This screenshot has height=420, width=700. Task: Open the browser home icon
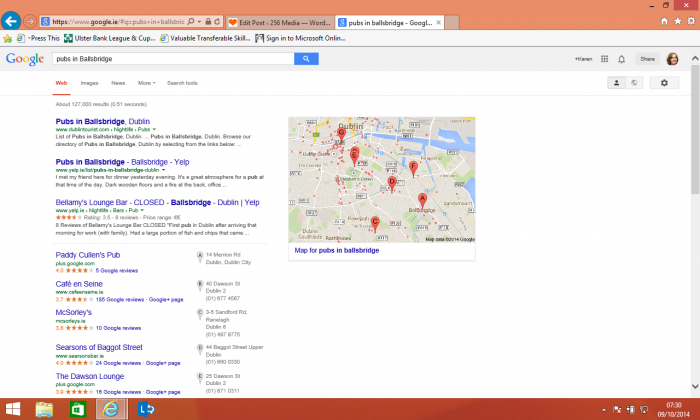tap(664, 21)
